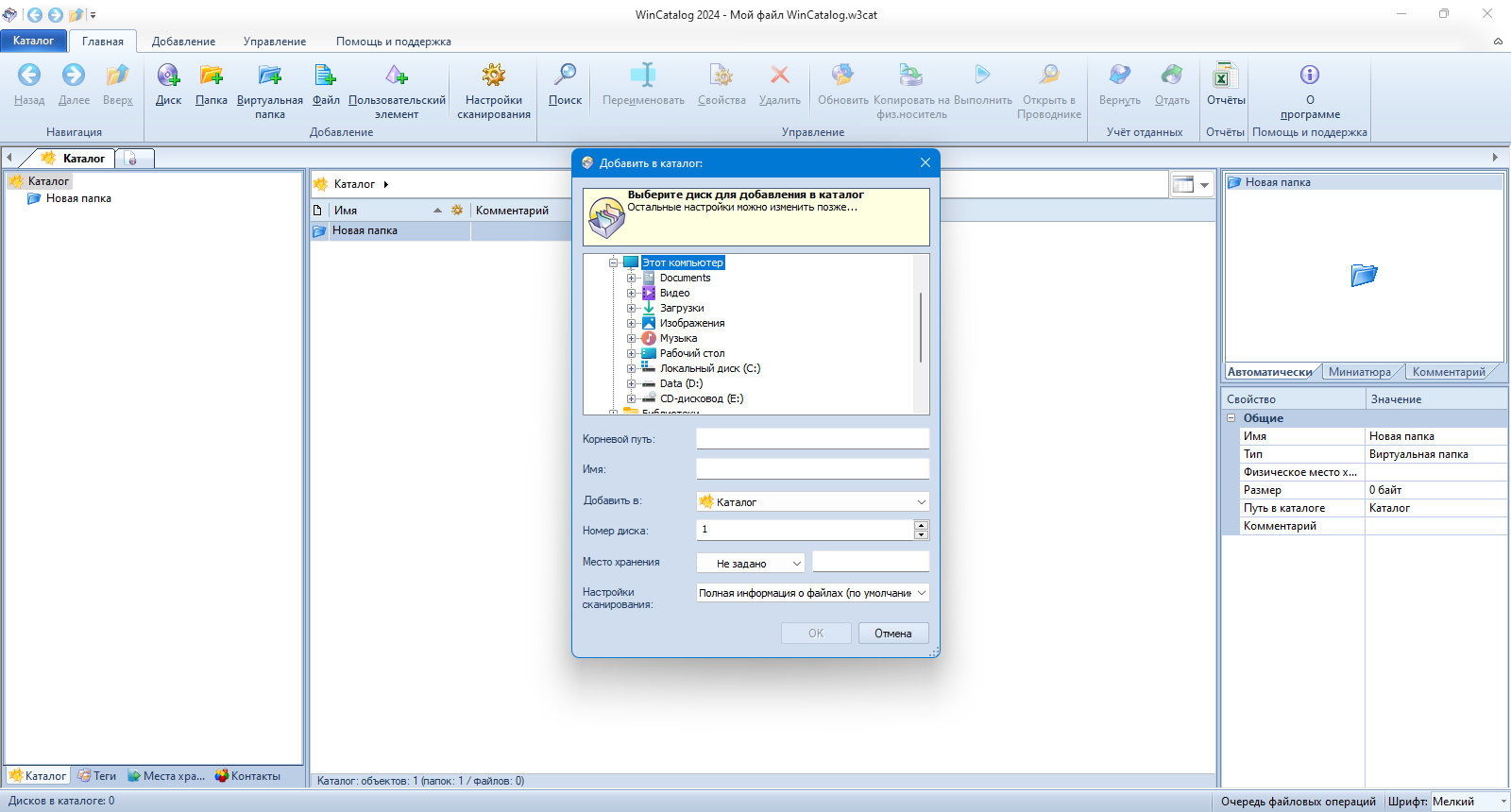
Task: Open the Добавить в Каталог dropdown
Action: click(x=812, y=501)
